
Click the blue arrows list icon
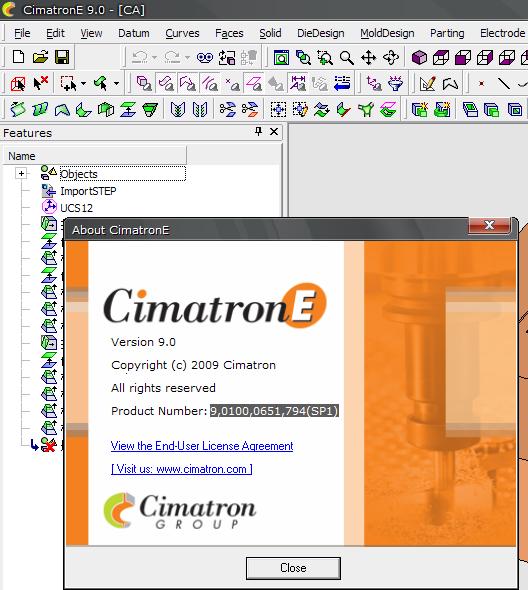tap(342, 83)
